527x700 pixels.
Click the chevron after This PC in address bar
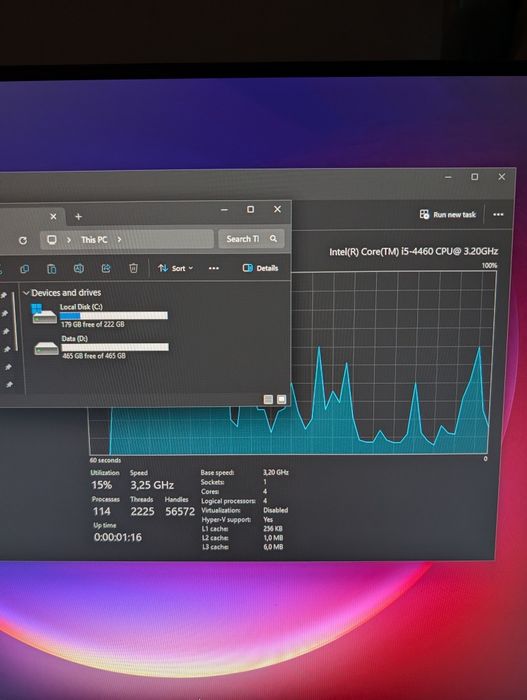(119, 239)
